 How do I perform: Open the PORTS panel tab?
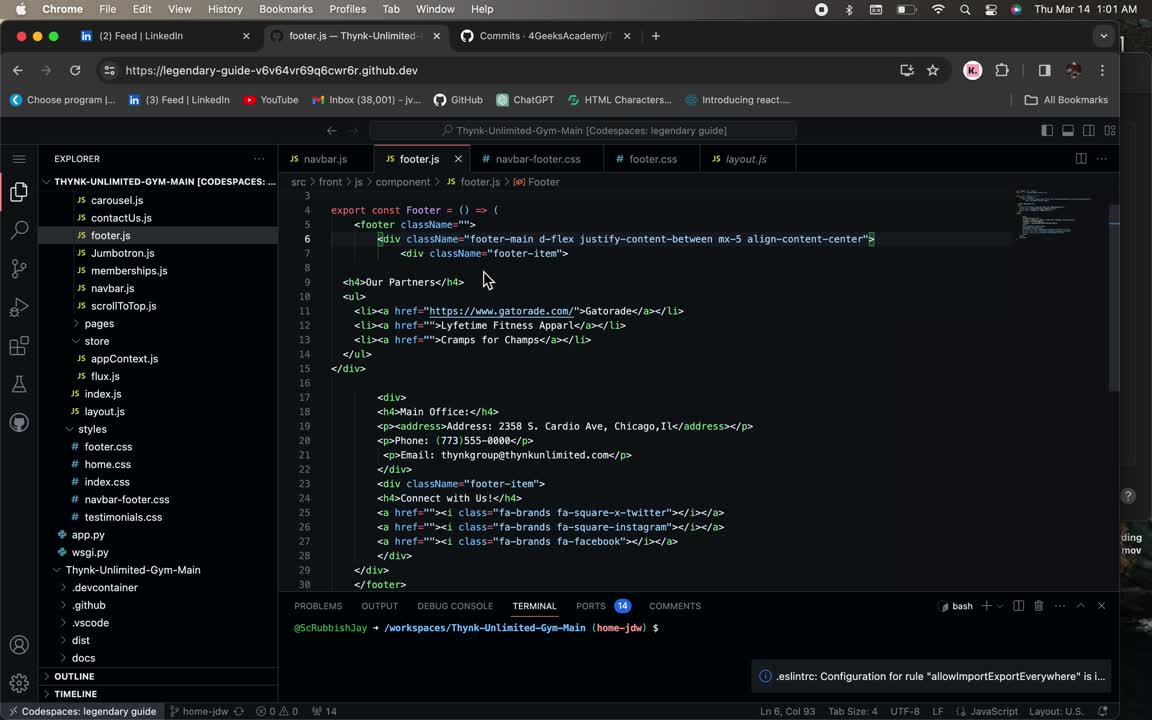coord(590,606)
